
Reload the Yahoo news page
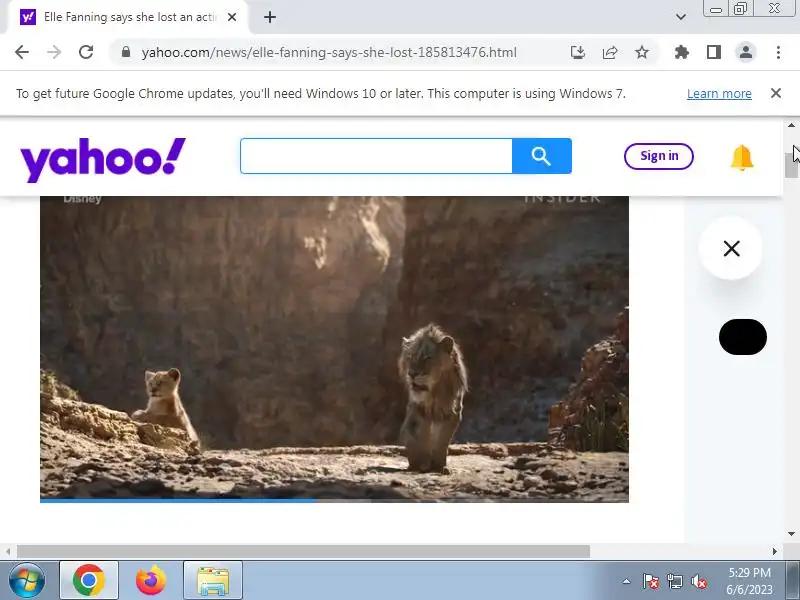86,52
